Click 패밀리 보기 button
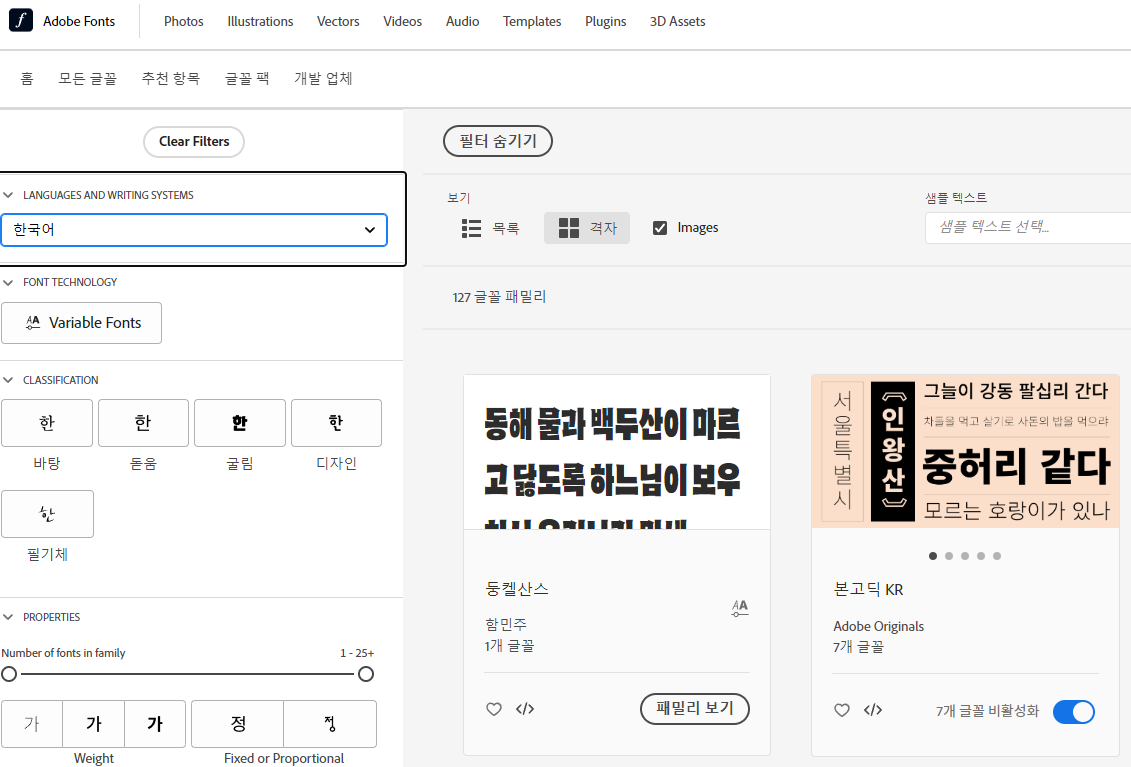The width and height of the screenshot is (1131, 767). pos(695,709)
